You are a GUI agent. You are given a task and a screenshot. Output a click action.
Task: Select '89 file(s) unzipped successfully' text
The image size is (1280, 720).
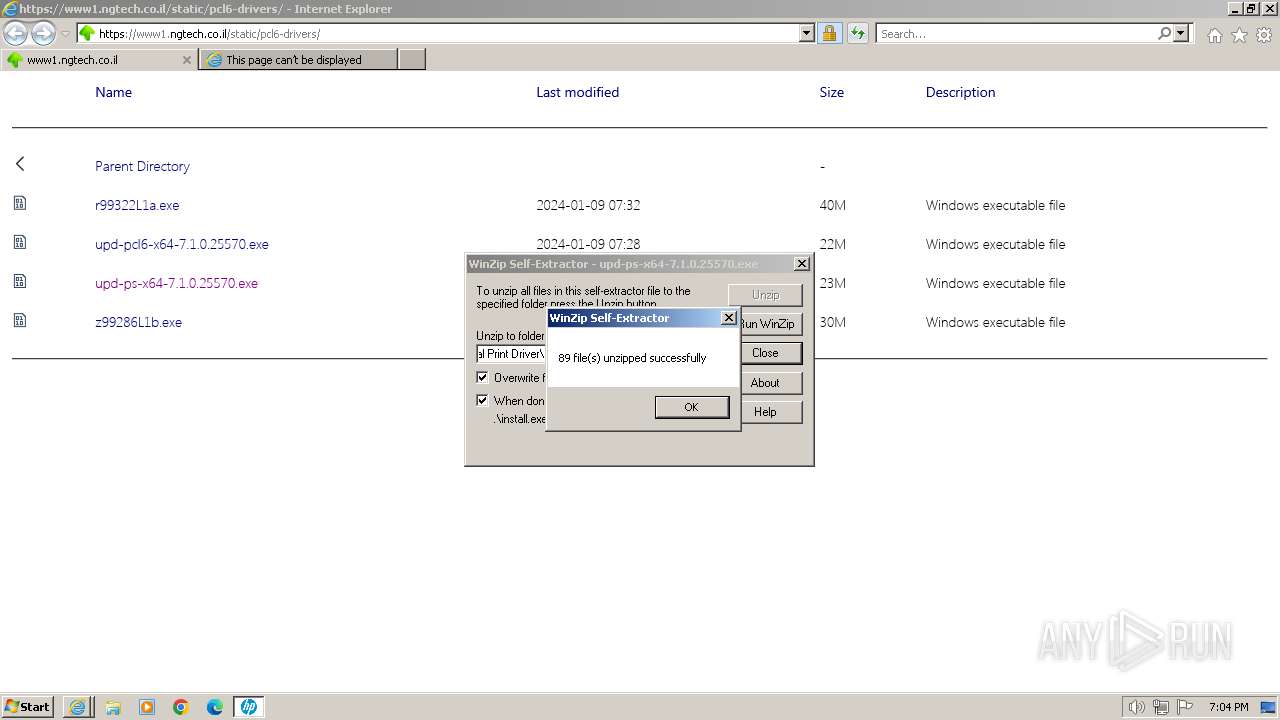tap(632, 358)
